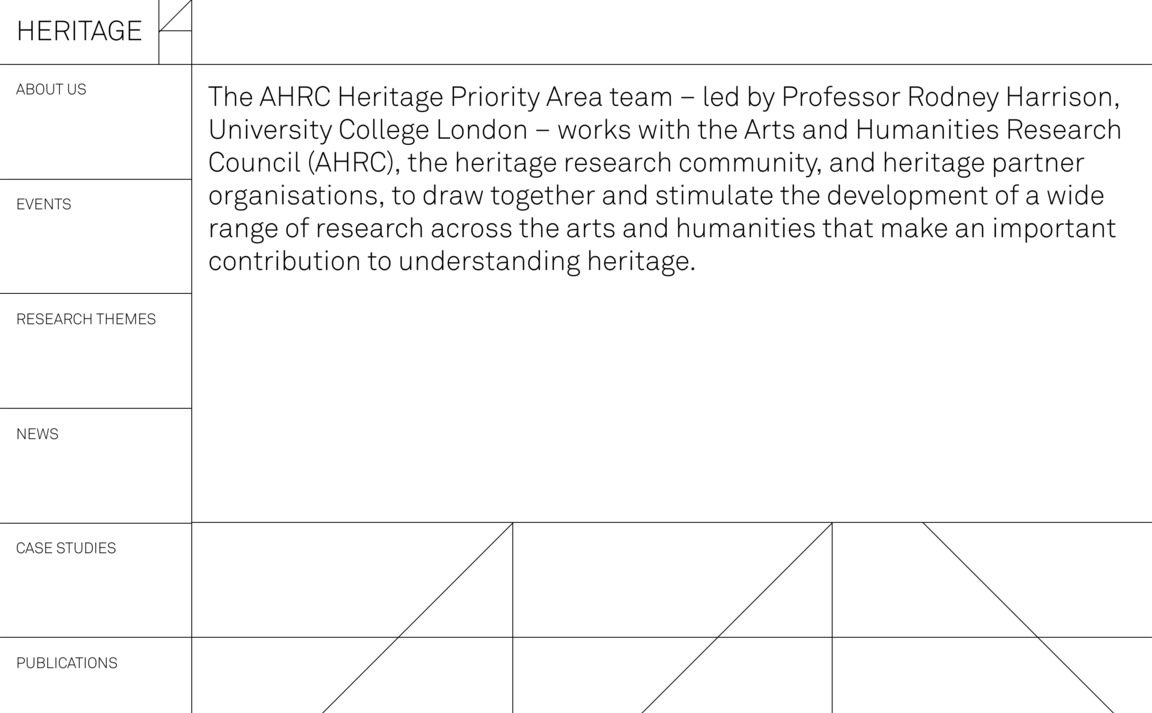Select News in the side navigation
1152x713 pixels.
pos(37,434)
